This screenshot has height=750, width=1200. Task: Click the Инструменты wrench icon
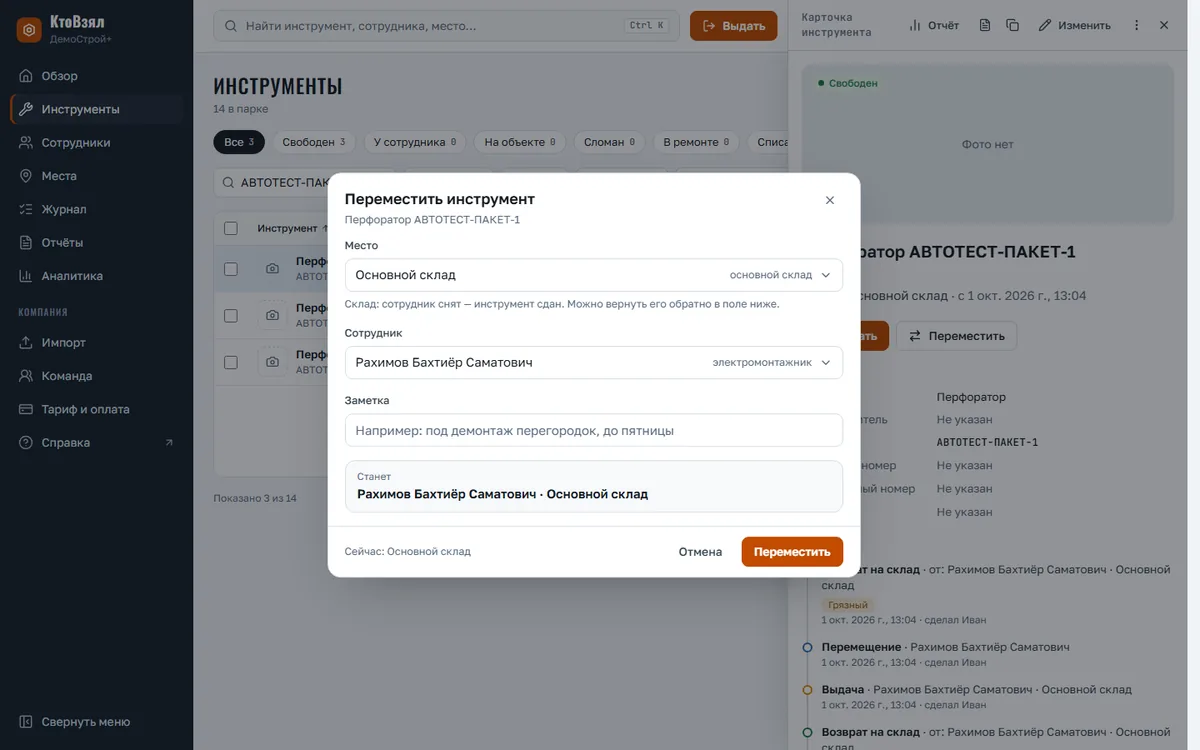27,109
